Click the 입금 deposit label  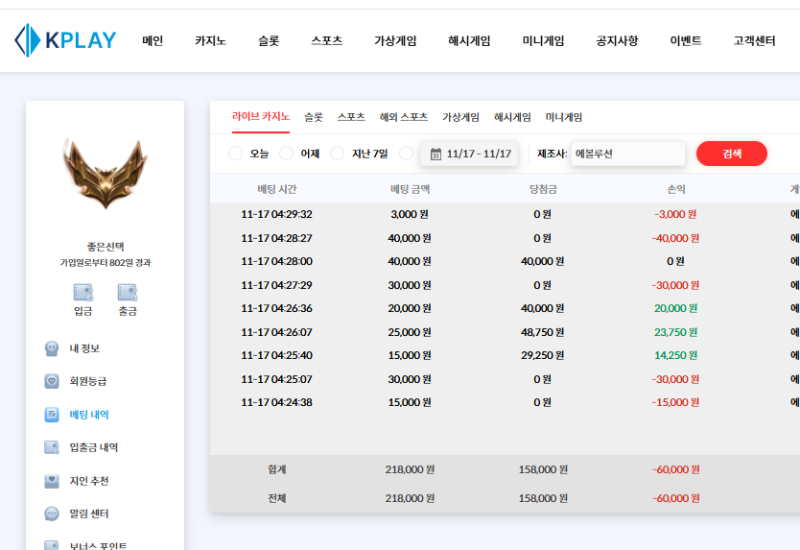83,311
